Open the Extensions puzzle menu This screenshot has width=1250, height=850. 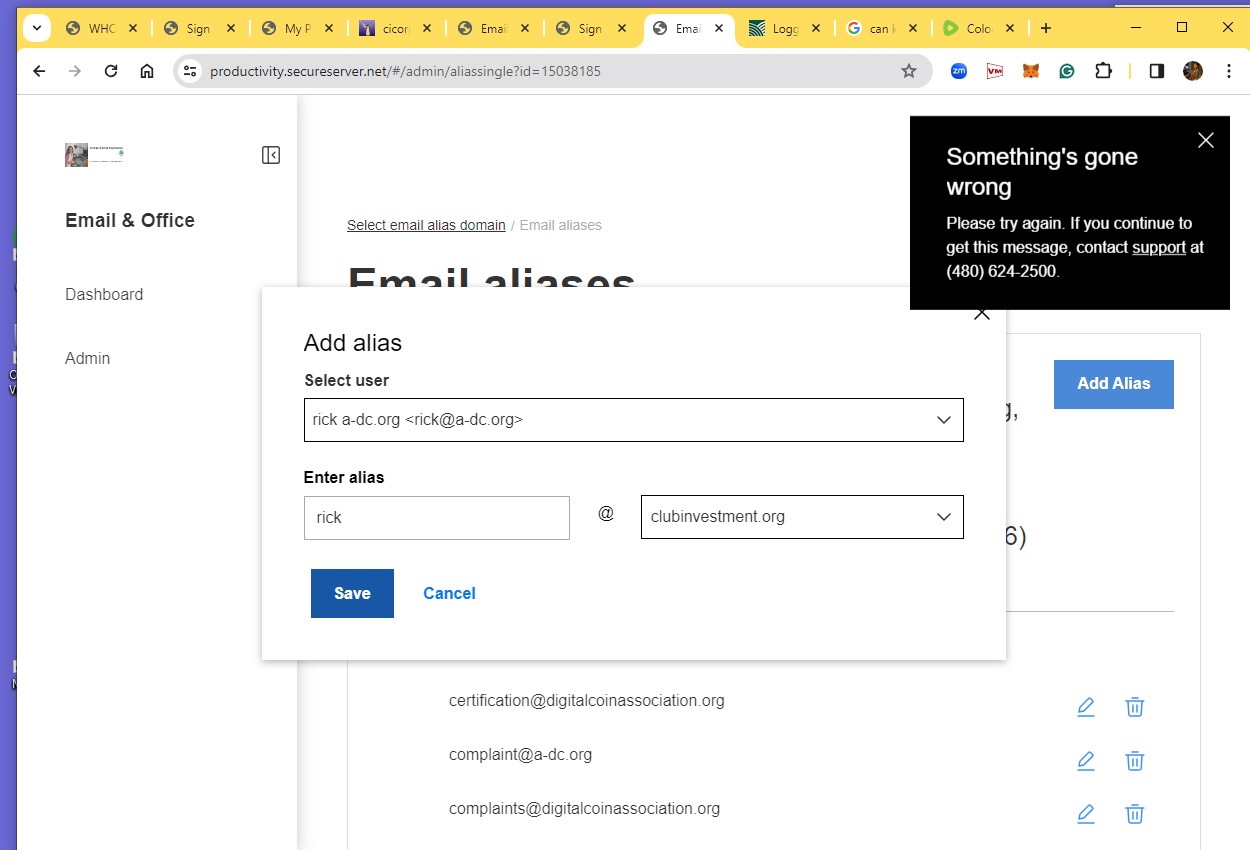coord(1103,71)
